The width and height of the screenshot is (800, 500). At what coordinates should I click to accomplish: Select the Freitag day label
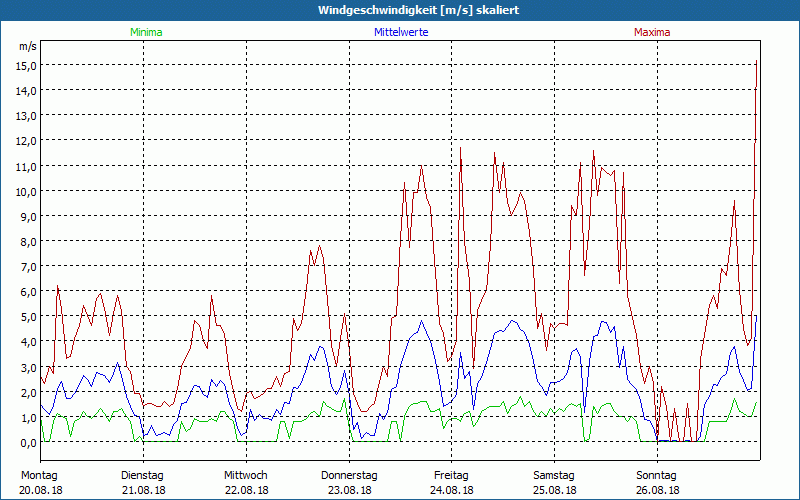[452, 475]
